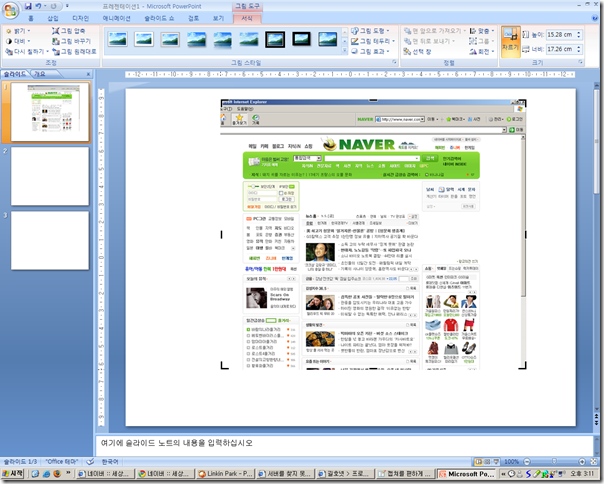
Task: Redo action in Quick Access toolbar
Action: tap(54, 6)
